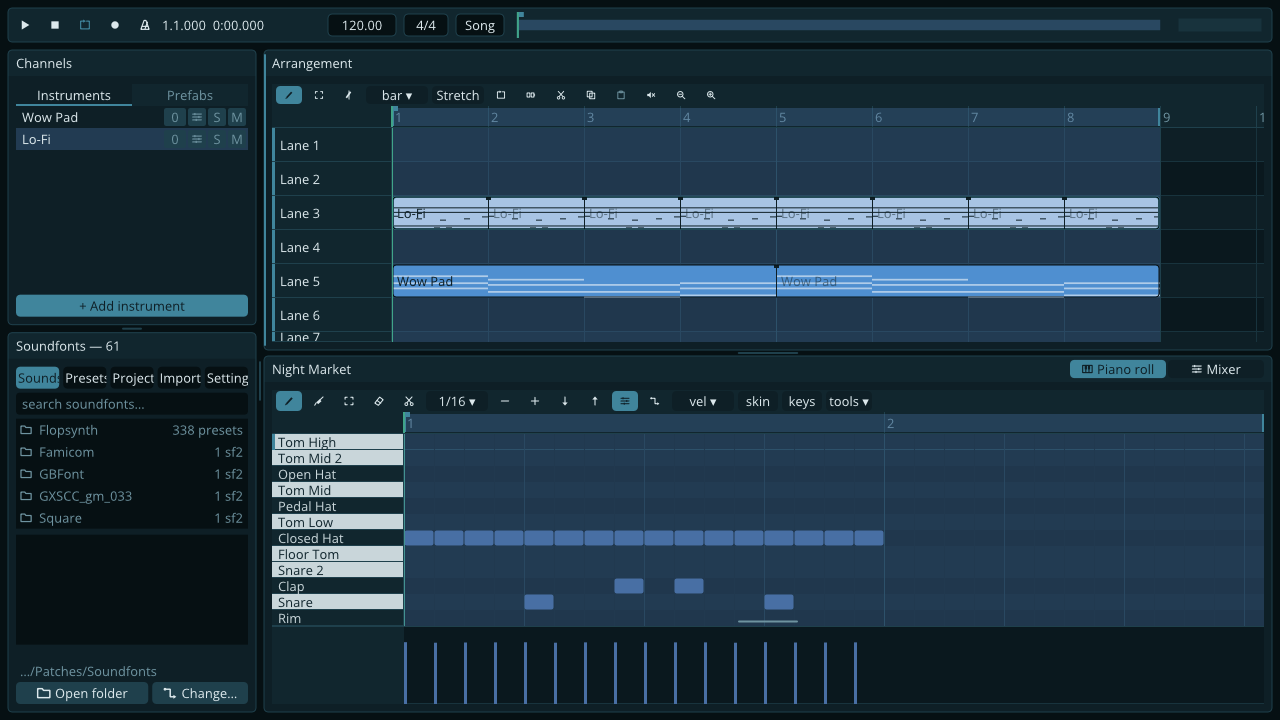Select the piano roll scissors cut tool
The width and height of the screenshot is (1280, 720).
[409, 401]
